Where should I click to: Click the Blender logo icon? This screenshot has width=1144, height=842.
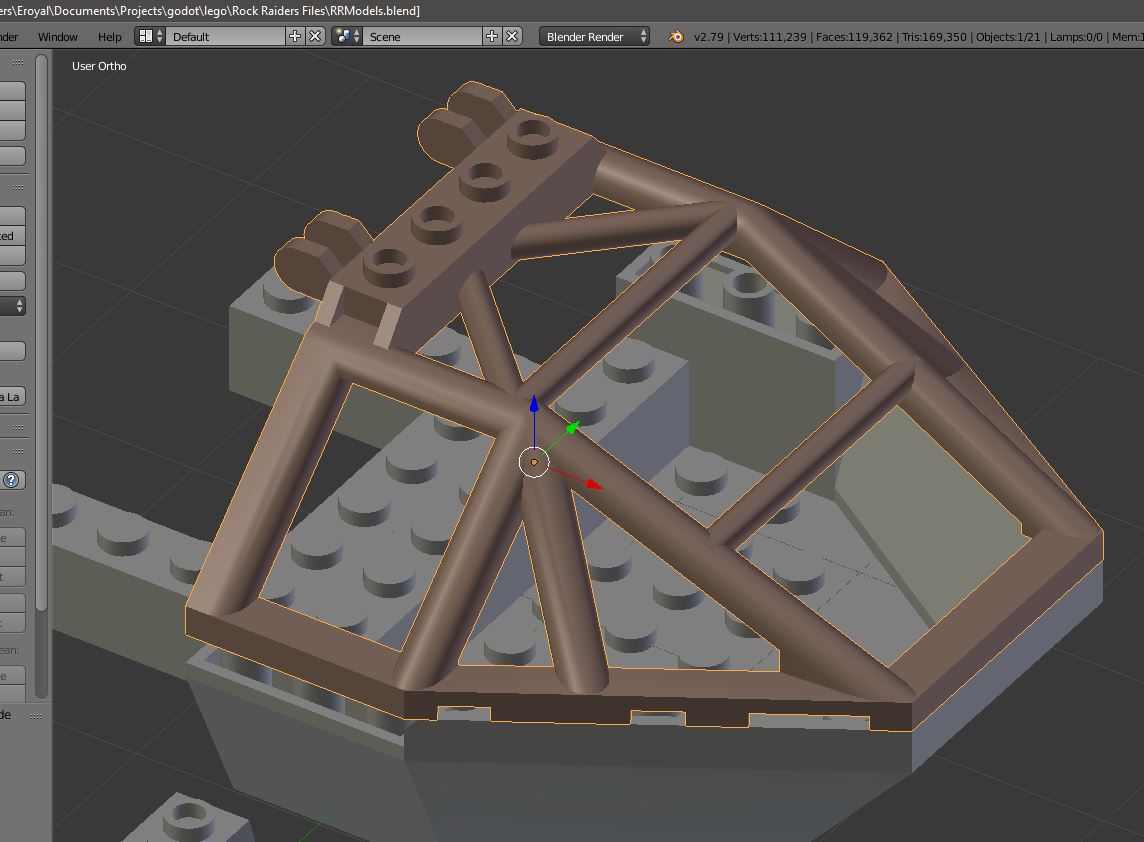[x=676, y=36]
